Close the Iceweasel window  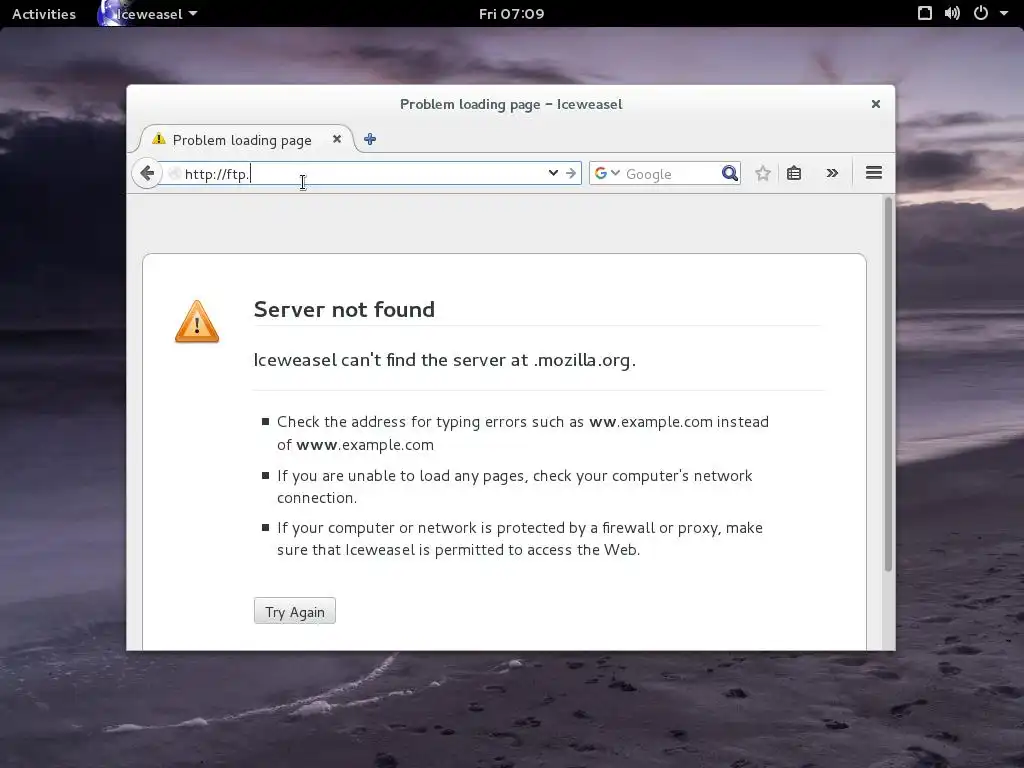coord(876,104)
